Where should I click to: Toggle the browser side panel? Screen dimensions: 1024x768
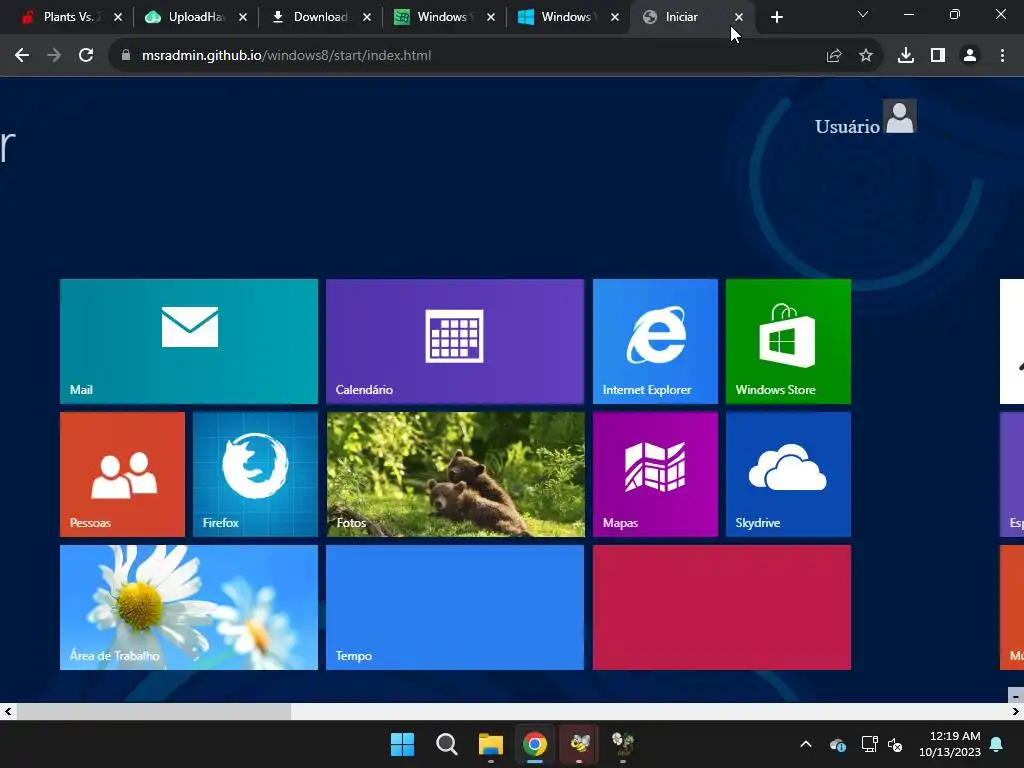pos(938,56)
